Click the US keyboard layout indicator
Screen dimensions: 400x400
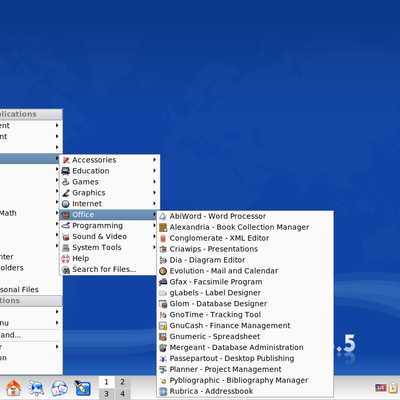point(380,388)
